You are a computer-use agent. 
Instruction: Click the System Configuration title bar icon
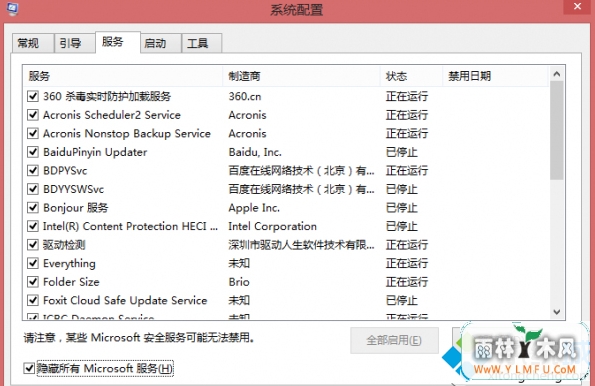coord(13,8)
